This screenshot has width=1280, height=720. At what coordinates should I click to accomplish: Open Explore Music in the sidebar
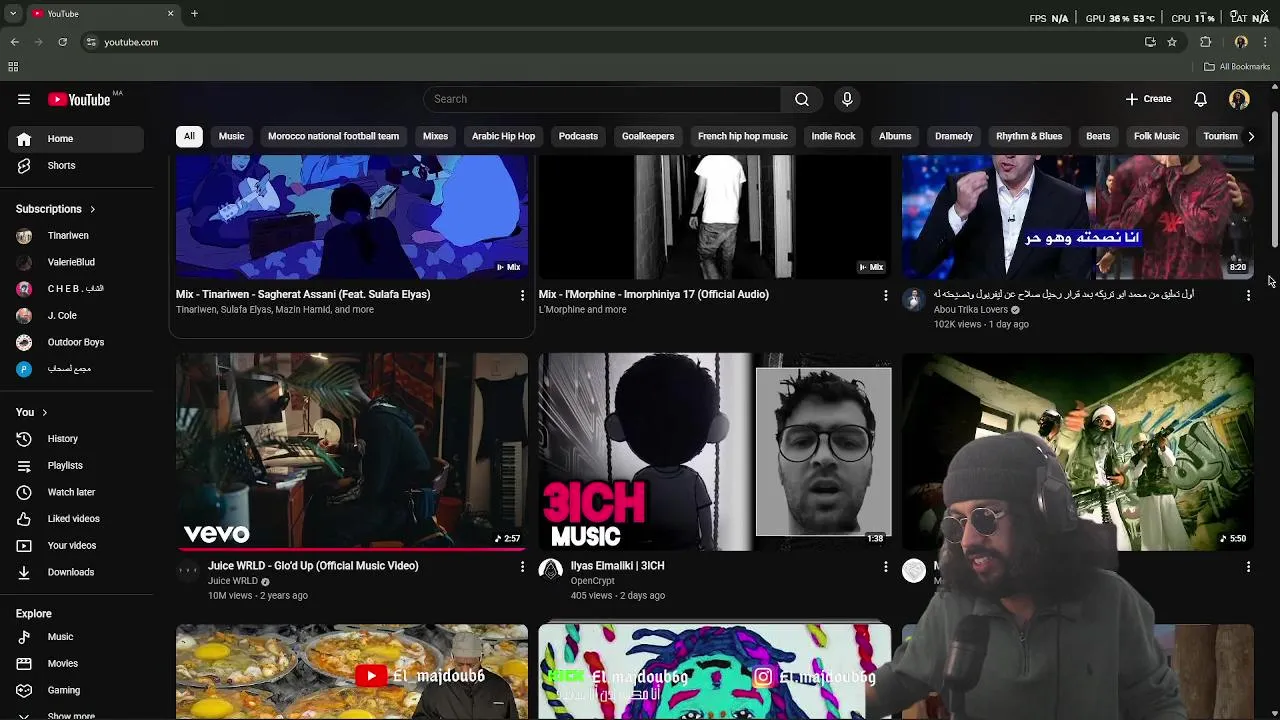(x=76, y=637)
